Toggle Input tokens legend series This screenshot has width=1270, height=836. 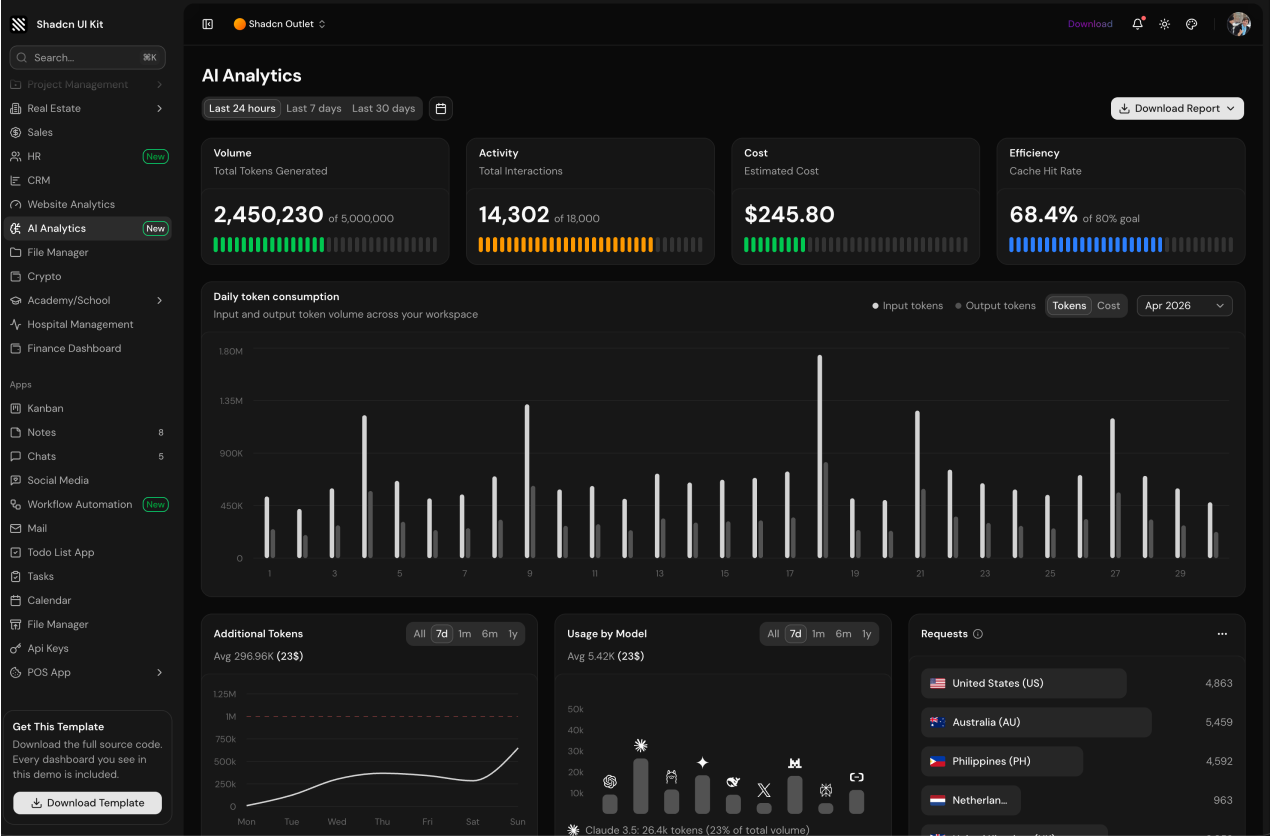[x=908, y=306]
